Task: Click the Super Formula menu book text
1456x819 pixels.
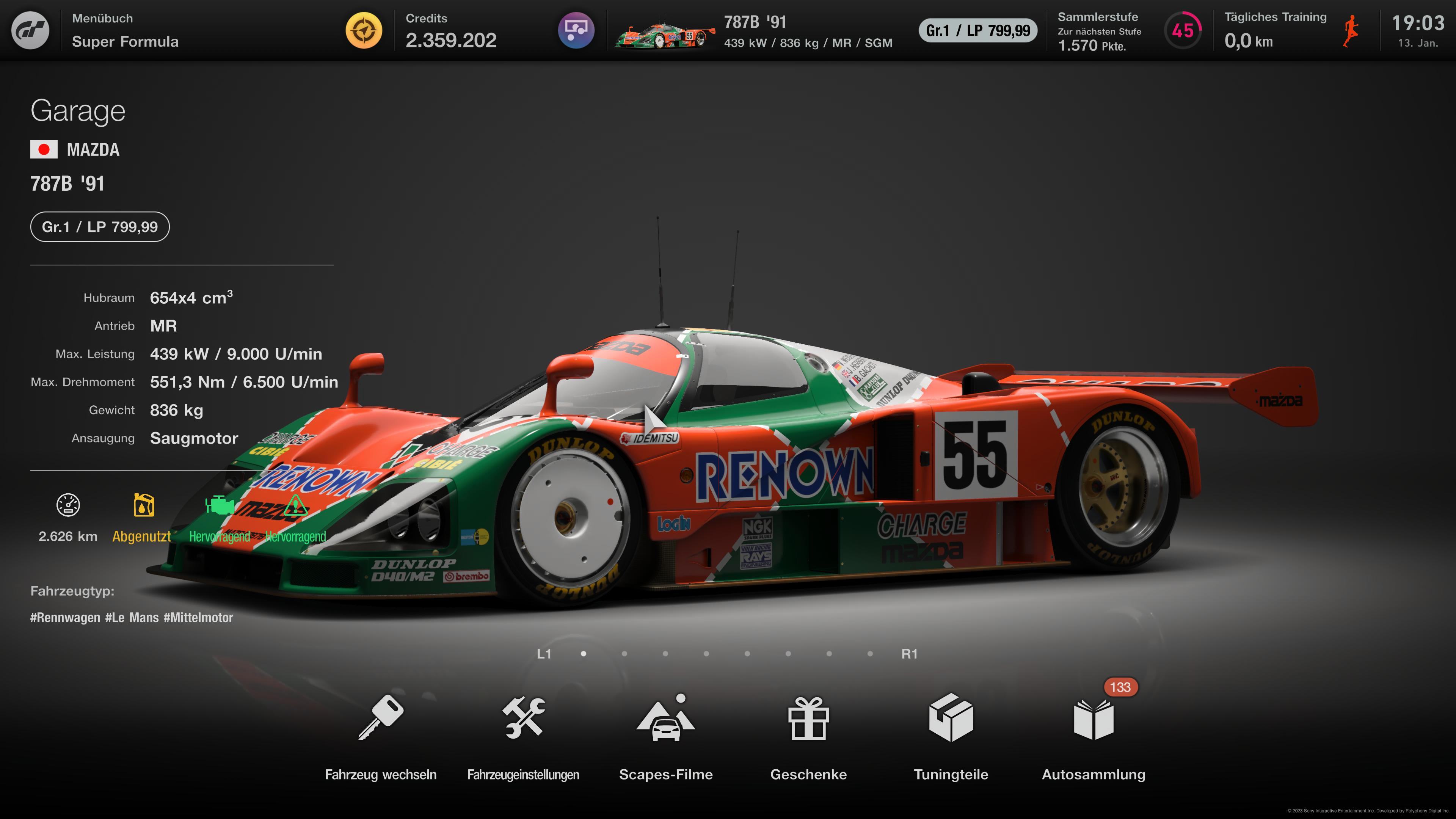Action: coord(125,42)
